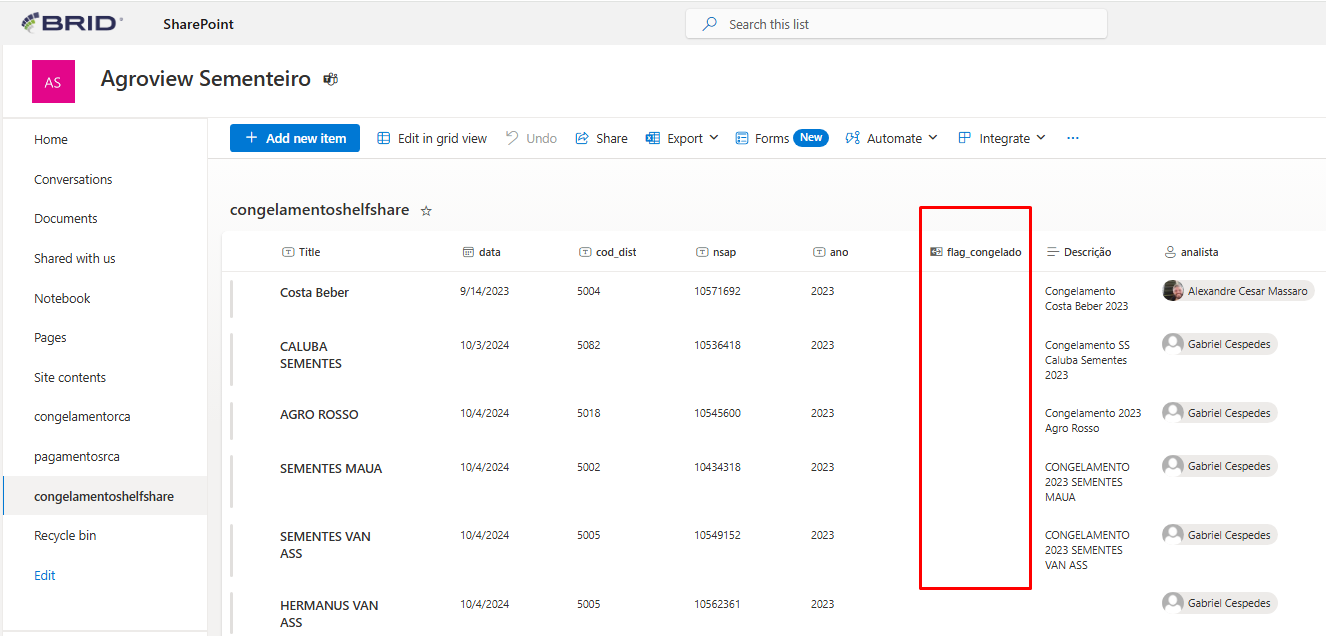The width and height of the screenshot is (1326, 636).
Task: Click the Search this list box
Action: (896, 24)
